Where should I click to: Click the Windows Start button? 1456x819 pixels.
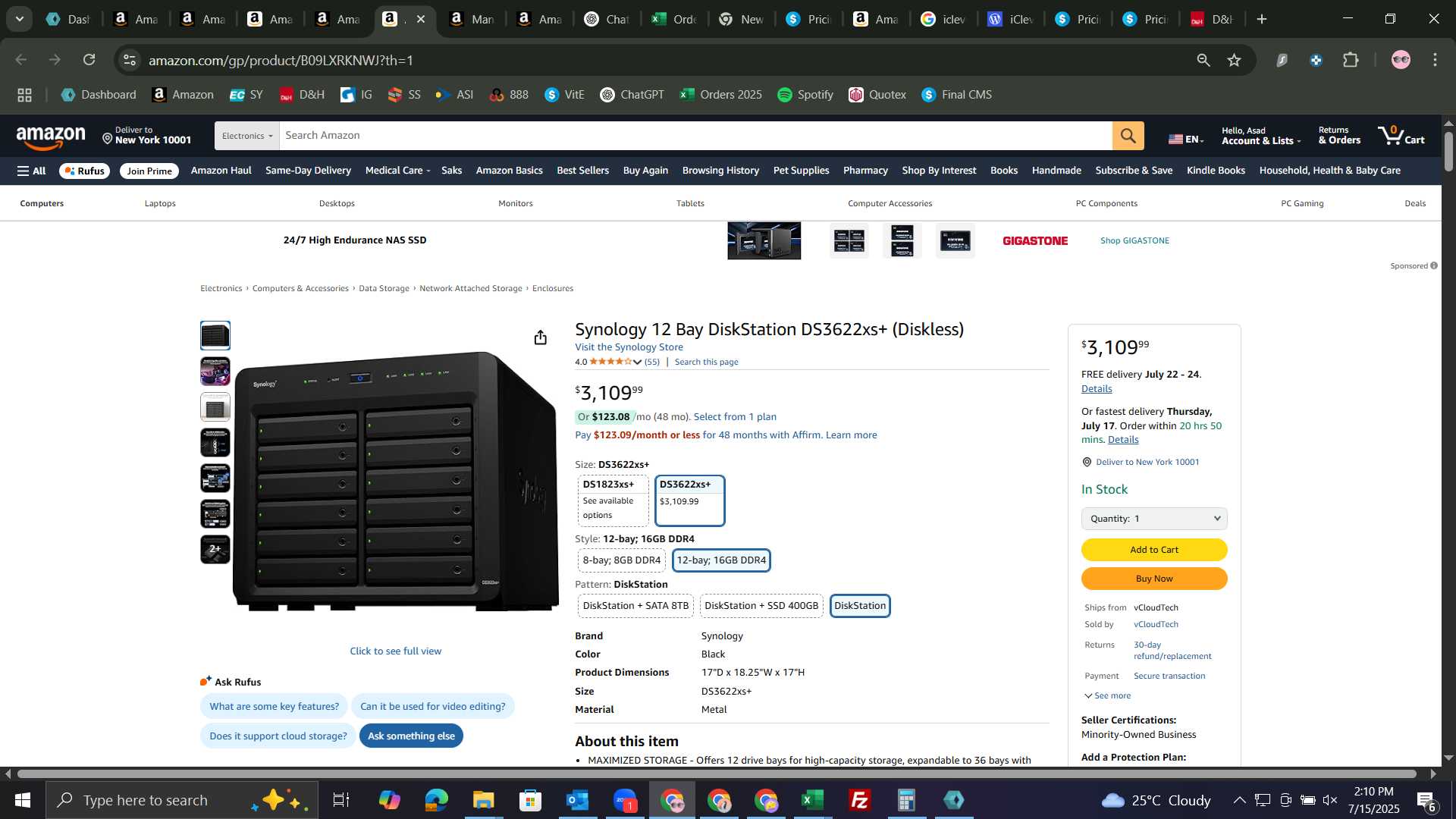(22, 800)
